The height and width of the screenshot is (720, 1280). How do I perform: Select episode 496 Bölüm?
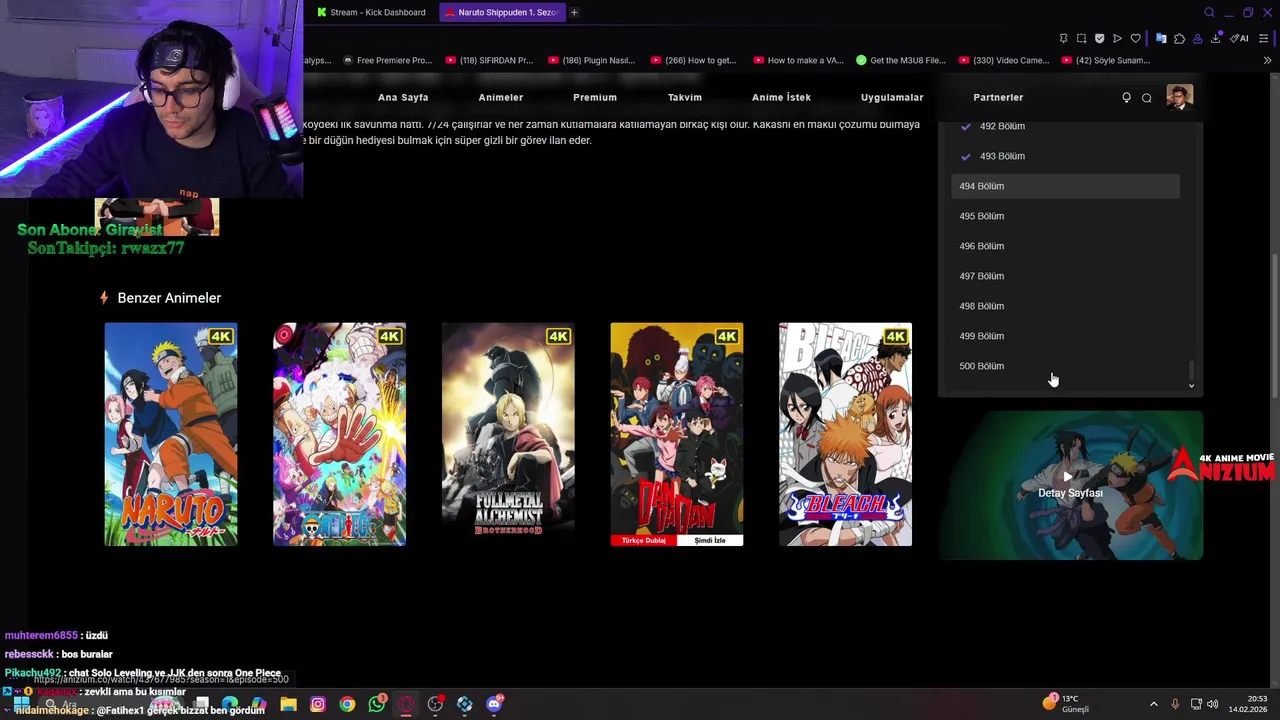click(x=1066, y=246)
